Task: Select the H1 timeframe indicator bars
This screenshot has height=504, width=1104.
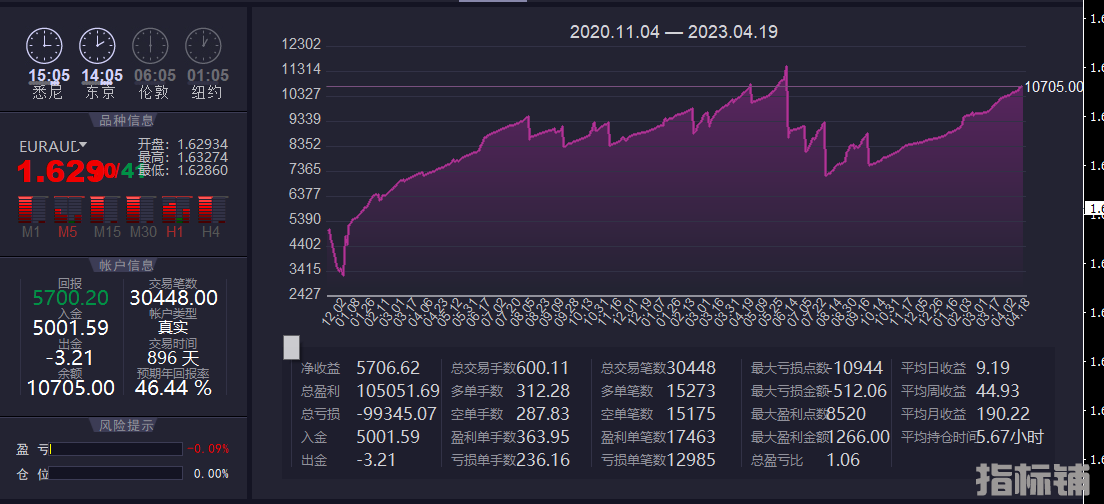Action: point(175,210)
